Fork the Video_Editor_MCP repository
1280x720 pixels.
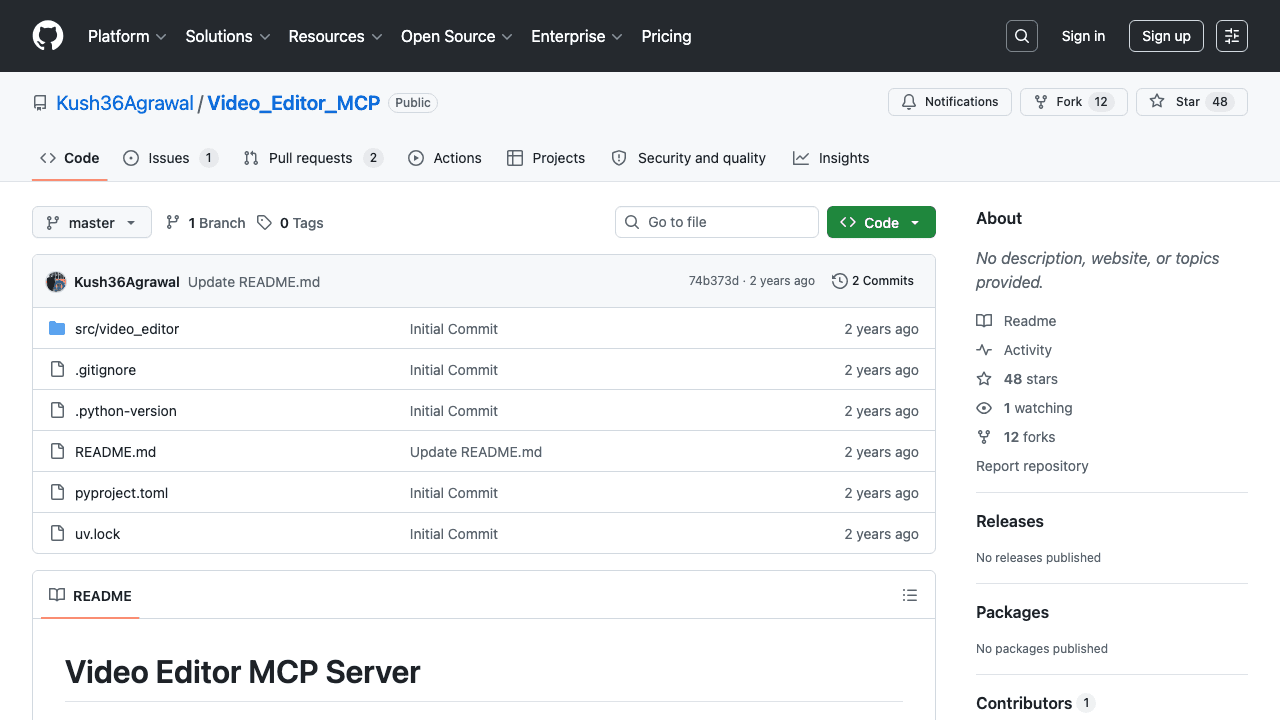1073,102
